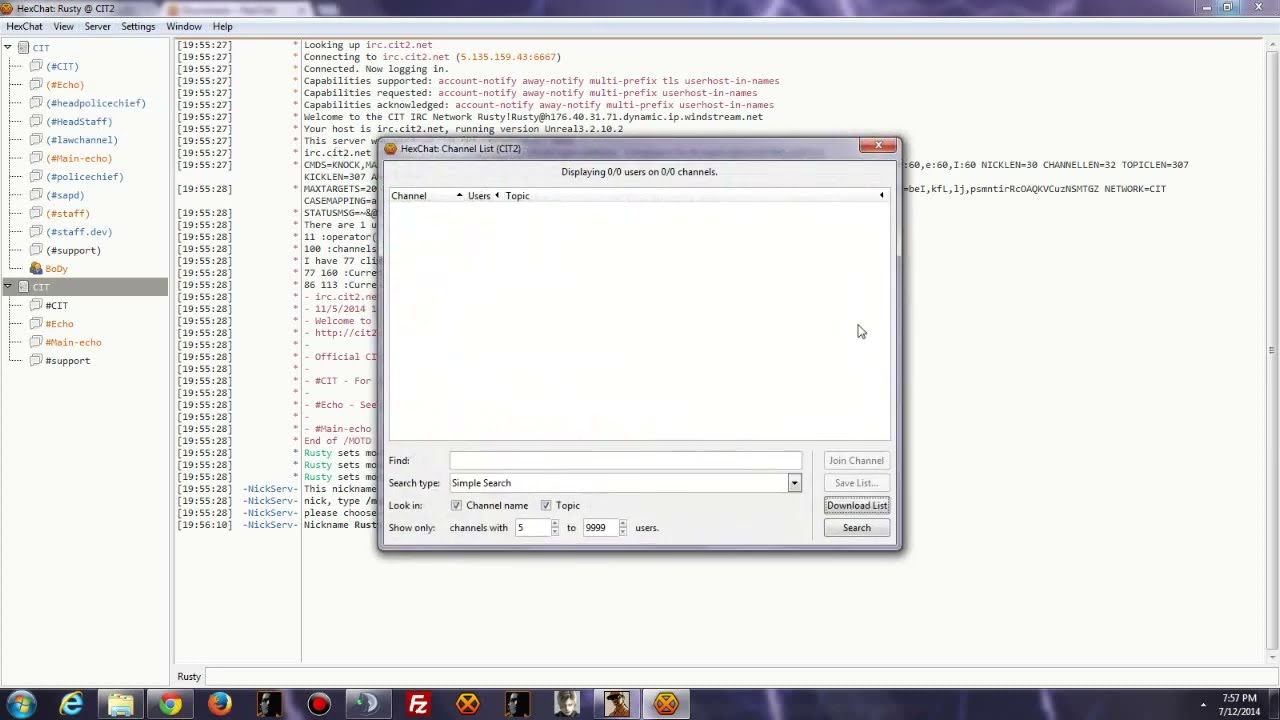This screenshot has width=1280, height=720.
Task: Toggle the Channel name checkbox
Action: tap(456, 506)
